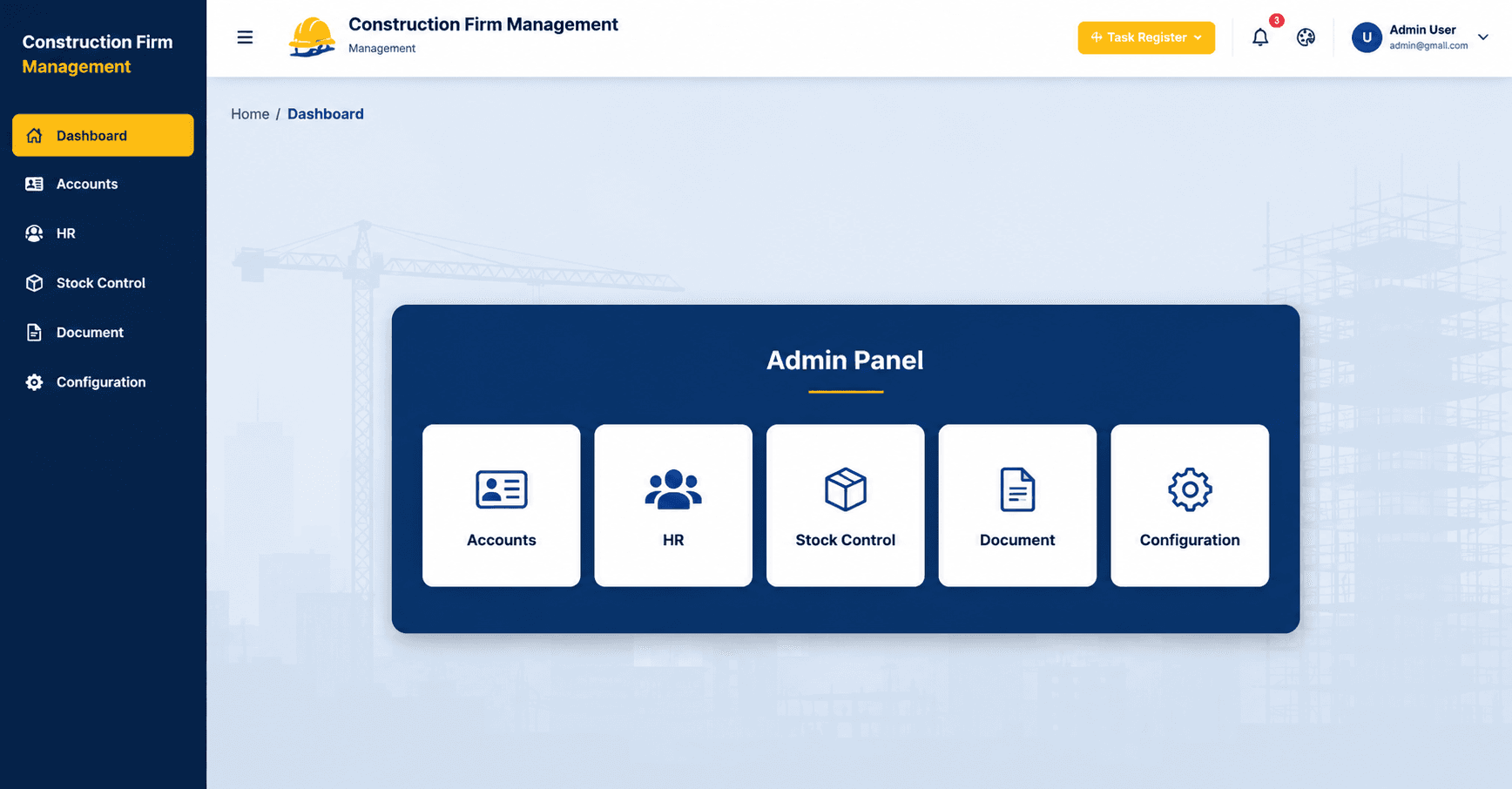Screen dimensions: 1512x789
Task: Click the Document file icon in panel
Action: point(1017,489)
